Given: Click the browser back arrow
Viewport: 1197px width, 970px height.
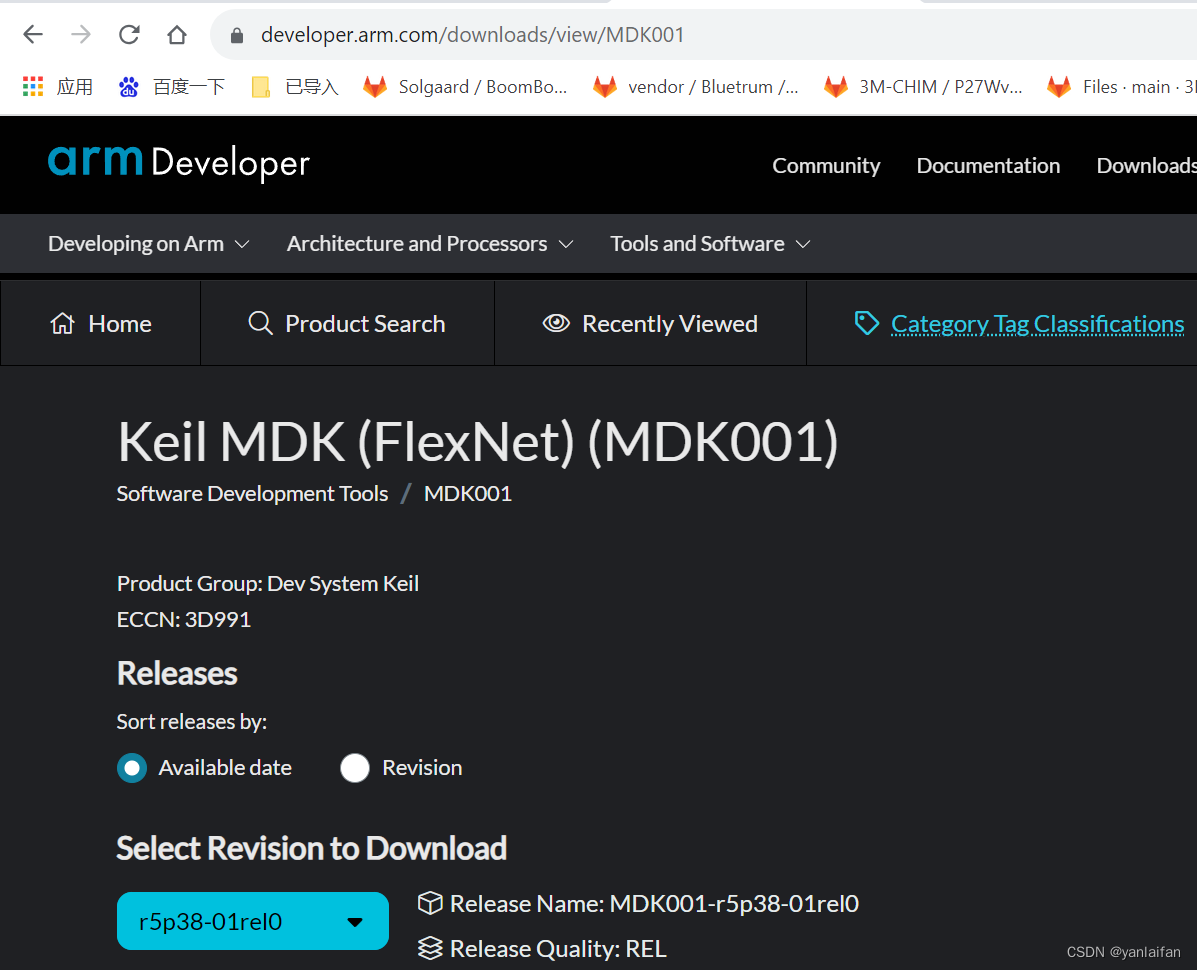Looking at the screenshot, I should (x=33, y=34).
